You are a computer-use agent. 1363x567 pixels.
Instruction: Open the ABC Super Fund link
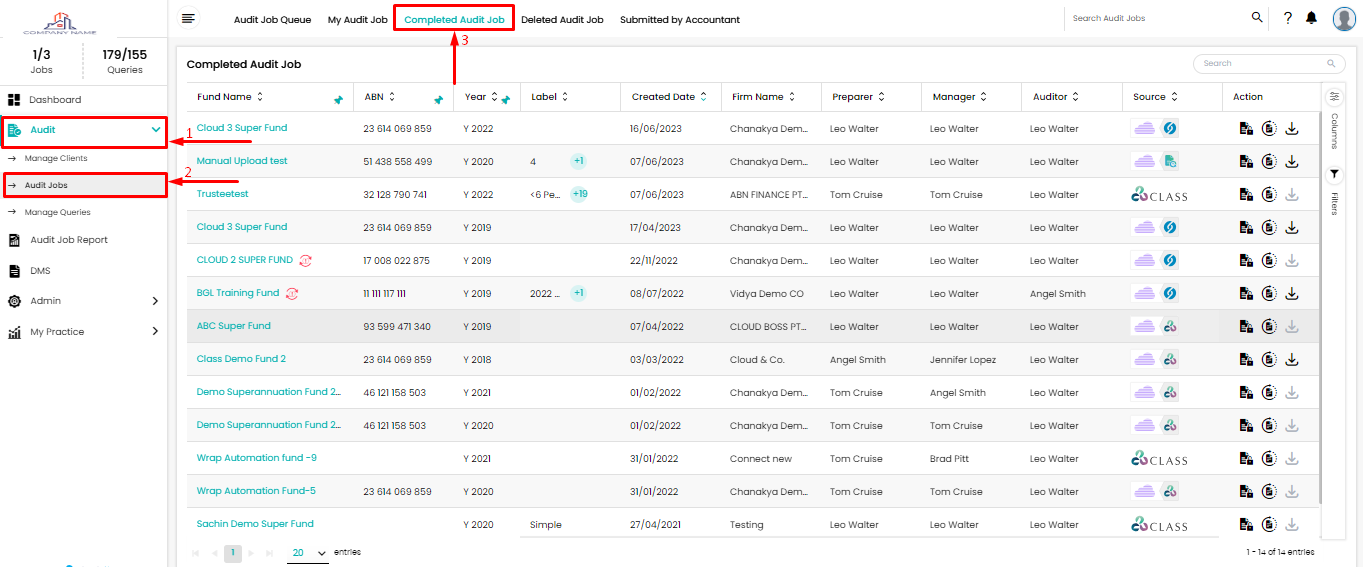234,326
